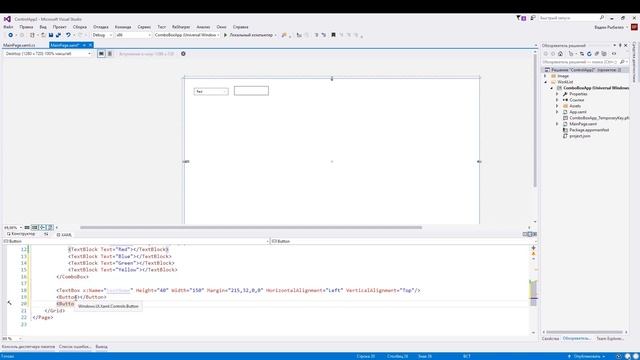Screen dimensions: 640x360
Task: Click the Save All toolbar icon
Action: [x=58, y=35]
